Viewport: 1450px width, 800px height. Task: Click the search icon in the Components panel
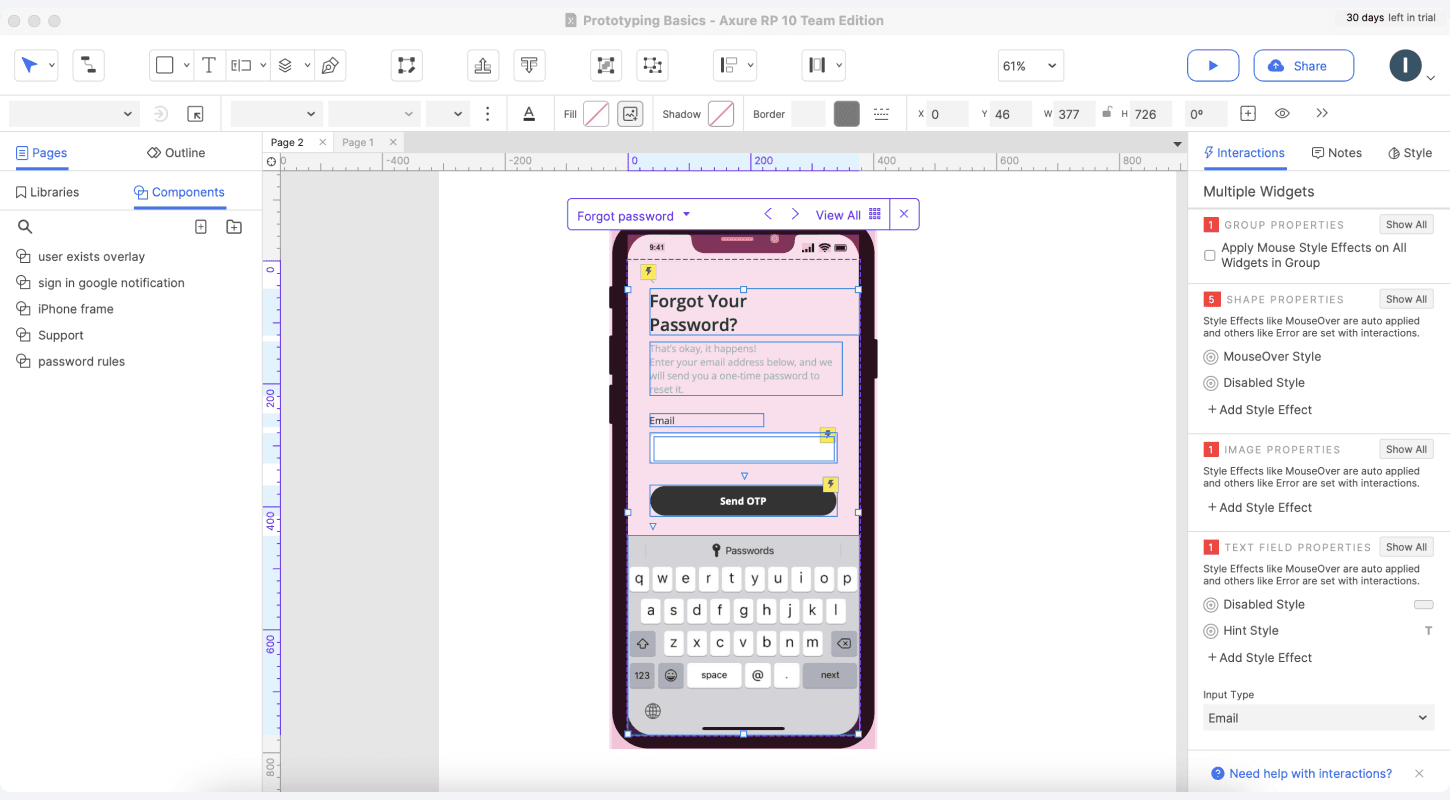(x=25, y=226)
